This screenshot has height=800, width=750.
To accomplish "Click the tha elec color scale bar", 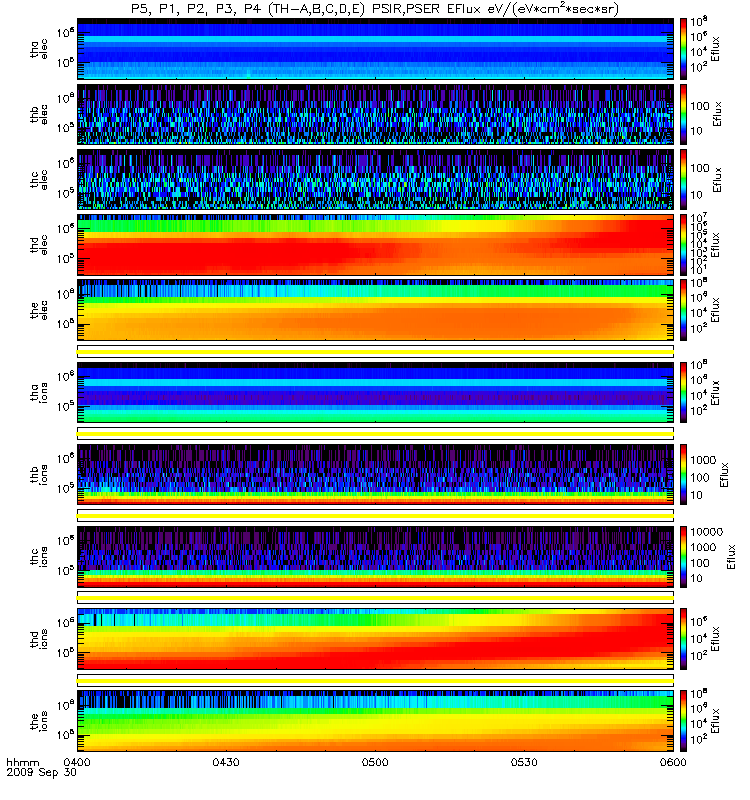I will click(x=683, y=49).
